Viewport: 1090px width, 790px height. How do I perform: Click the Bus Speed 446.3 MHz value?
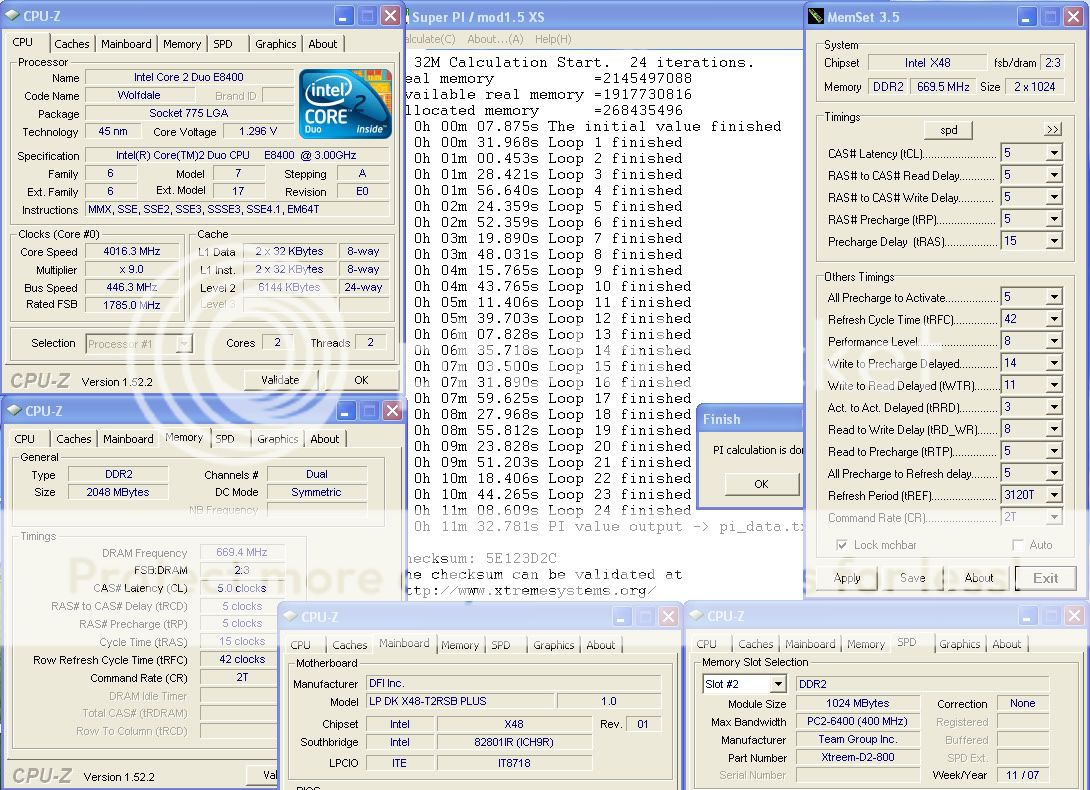click(132, 287)
